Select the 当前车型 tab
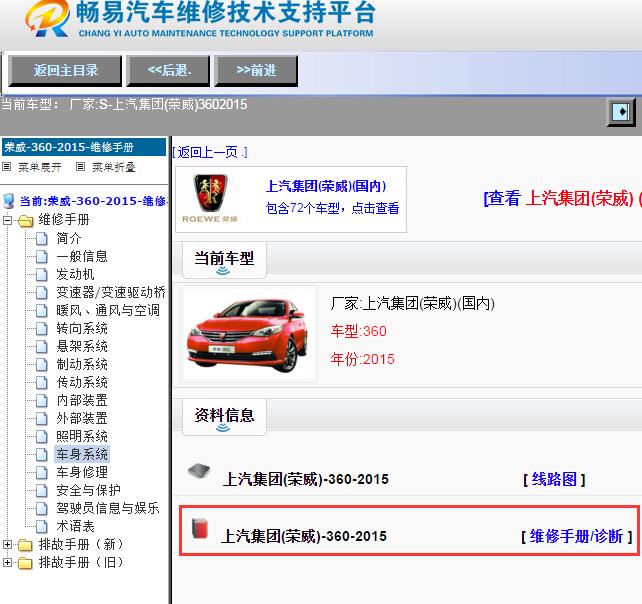 pos(224,260)
